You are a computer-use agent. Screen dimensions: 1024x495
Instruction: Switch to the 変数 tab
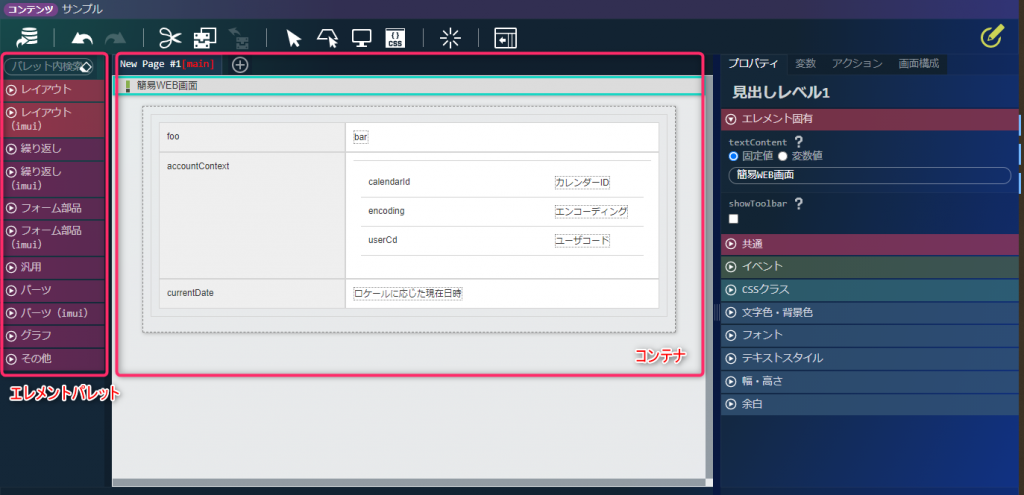(x=805, y=63)
